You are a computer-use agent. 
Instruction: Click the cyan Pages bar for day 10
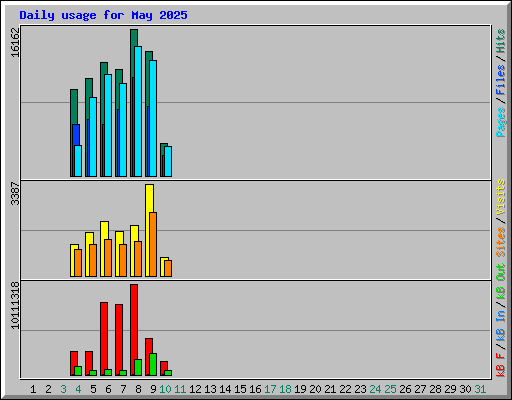click(168, 162)
